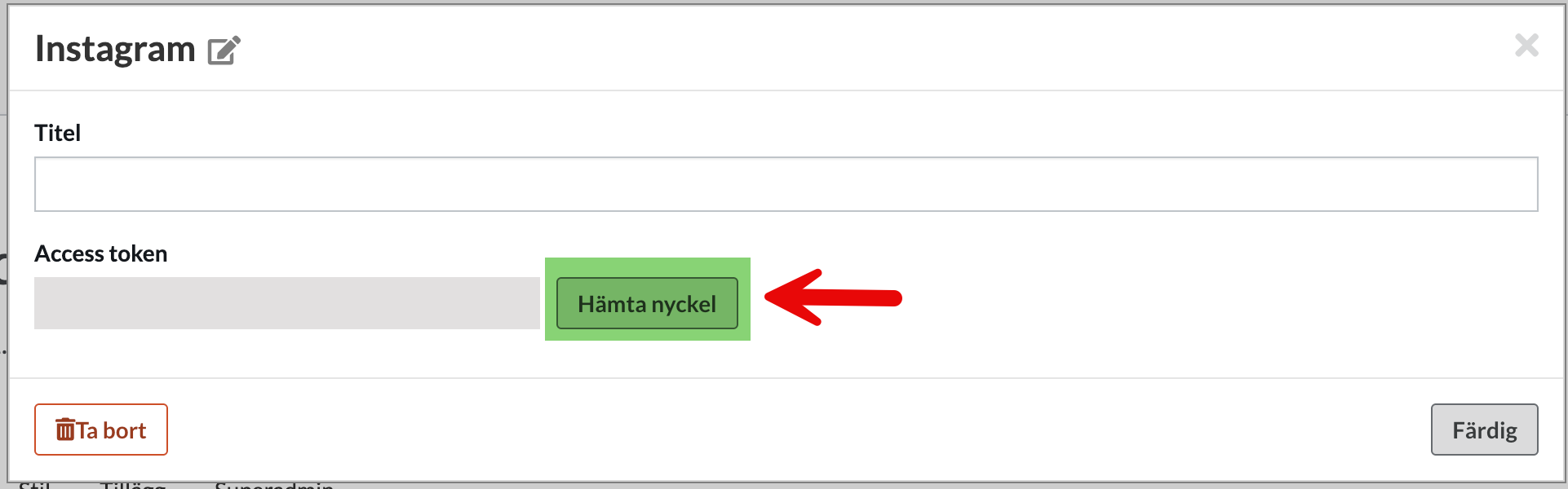1568x489 pixels.
Task: Click the Färdig button
Action: pos(1484,430)
